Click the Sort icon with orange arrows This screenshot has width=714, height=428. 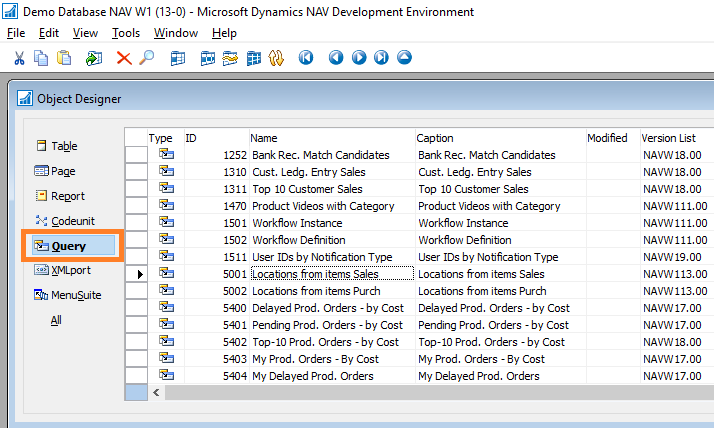tap(276, 58)
